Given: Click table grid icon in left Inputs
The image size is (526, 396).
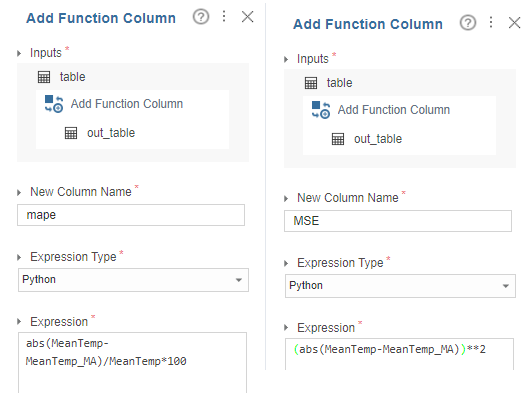Looking at the screenshot, I should point(44,77).
